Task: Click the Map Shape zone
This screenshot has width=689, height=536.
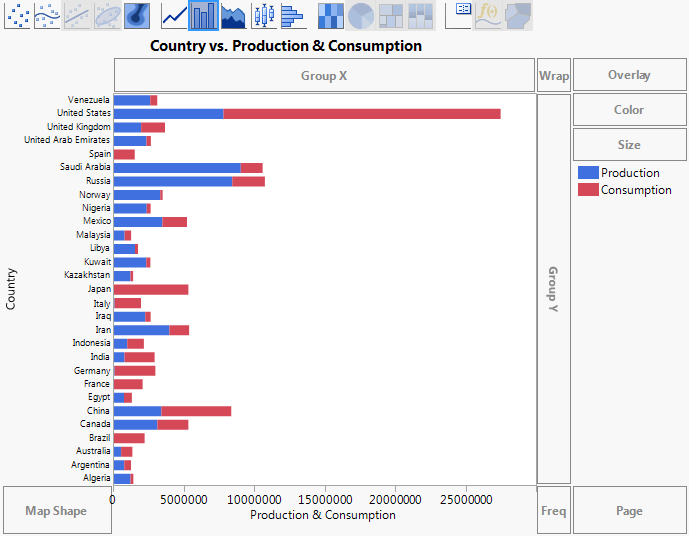Action: point(56,511)
